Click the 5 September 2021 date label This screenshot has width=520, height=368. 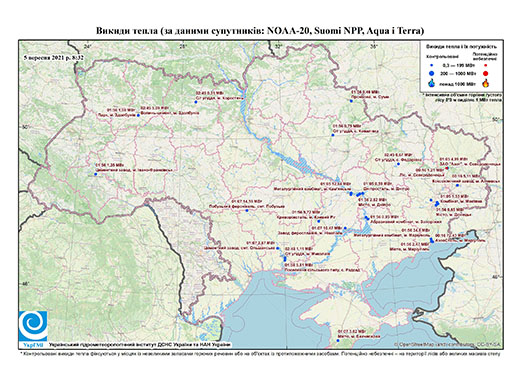[54, 58]
